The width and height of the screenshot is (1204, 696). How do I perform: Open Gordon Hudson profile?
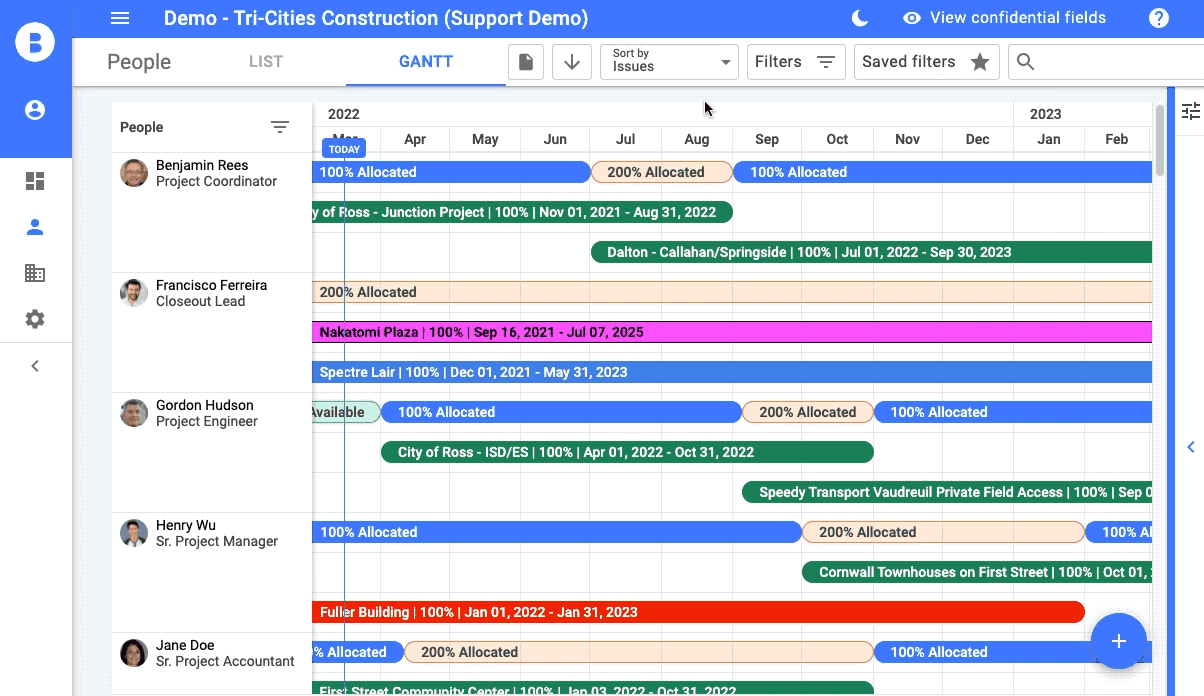(204, 405)
